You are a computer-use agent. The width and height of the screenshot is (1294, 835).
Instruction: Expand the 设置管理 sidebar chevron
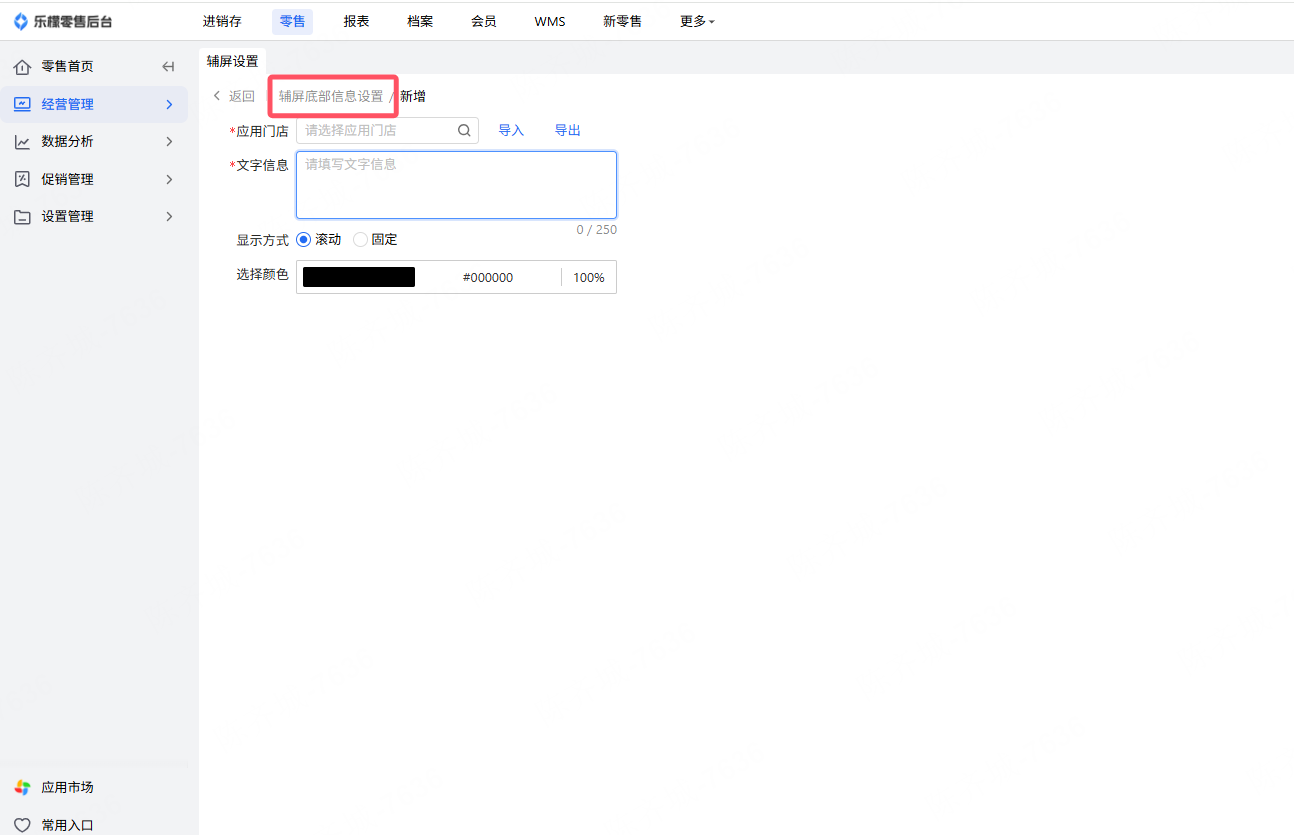[169, 217]
